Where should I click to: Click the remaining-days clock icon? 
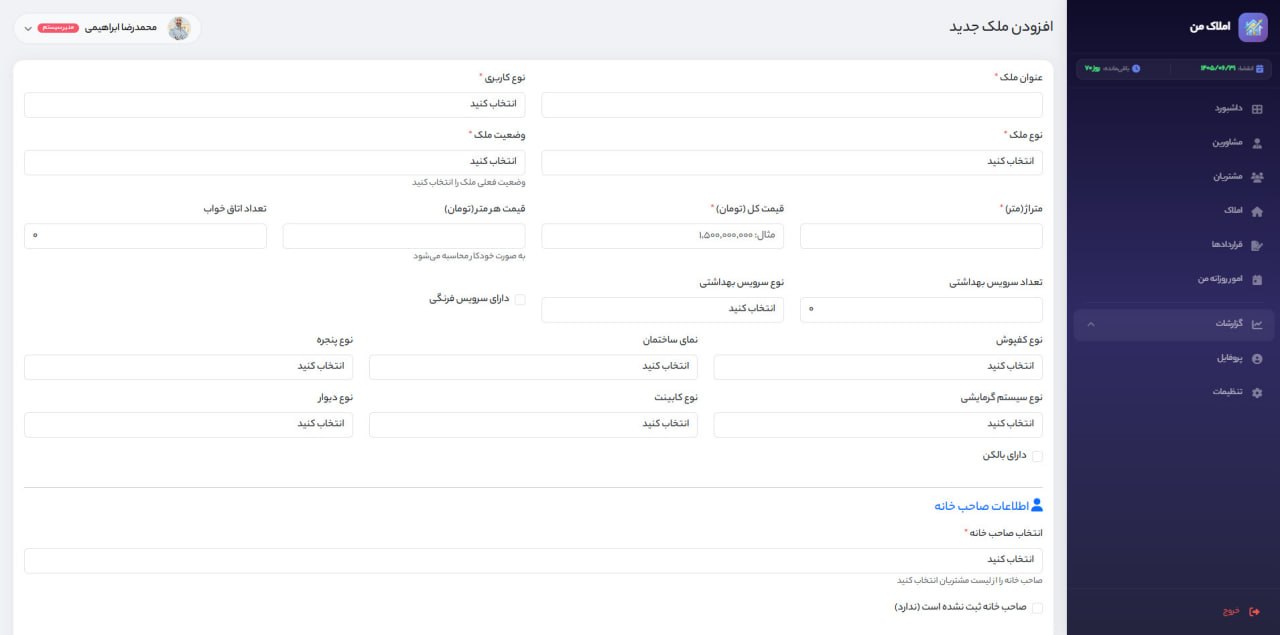(x=1136, y=68)
